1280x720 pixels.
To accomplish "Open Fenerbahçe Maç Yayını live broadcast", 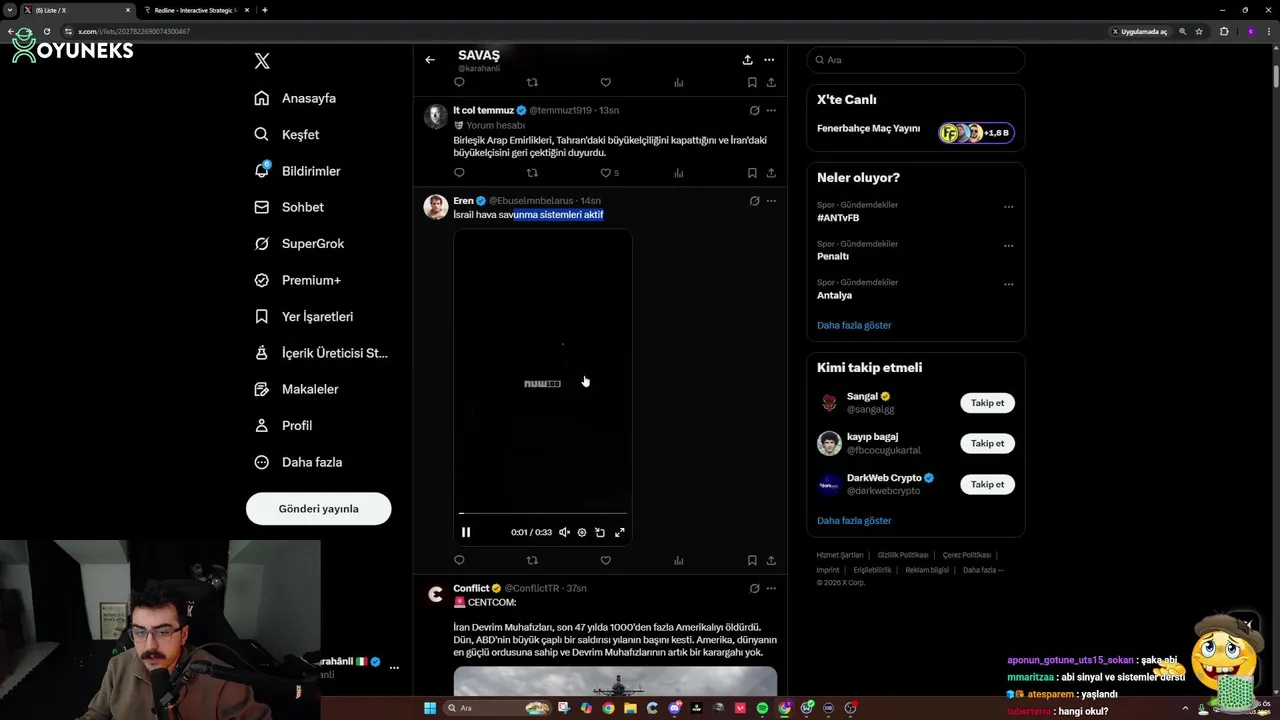I will [x=916, y=132].
